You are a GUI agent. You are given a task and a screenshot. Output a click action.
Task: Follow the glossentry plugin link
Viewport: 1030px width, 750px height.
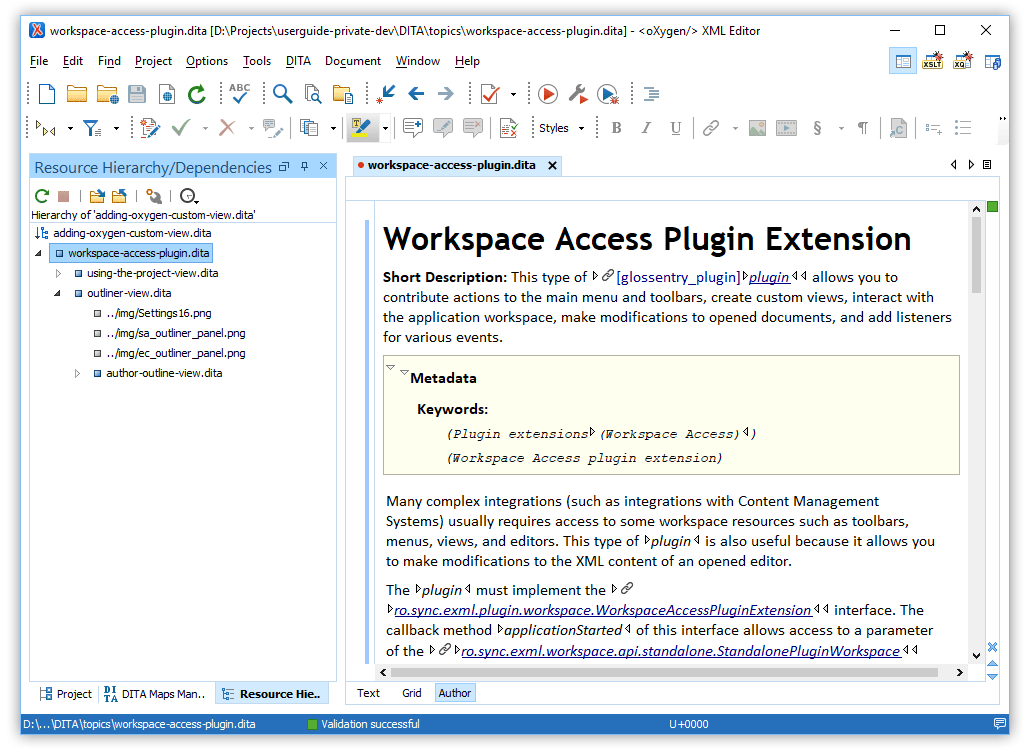[x=769, y=277]
